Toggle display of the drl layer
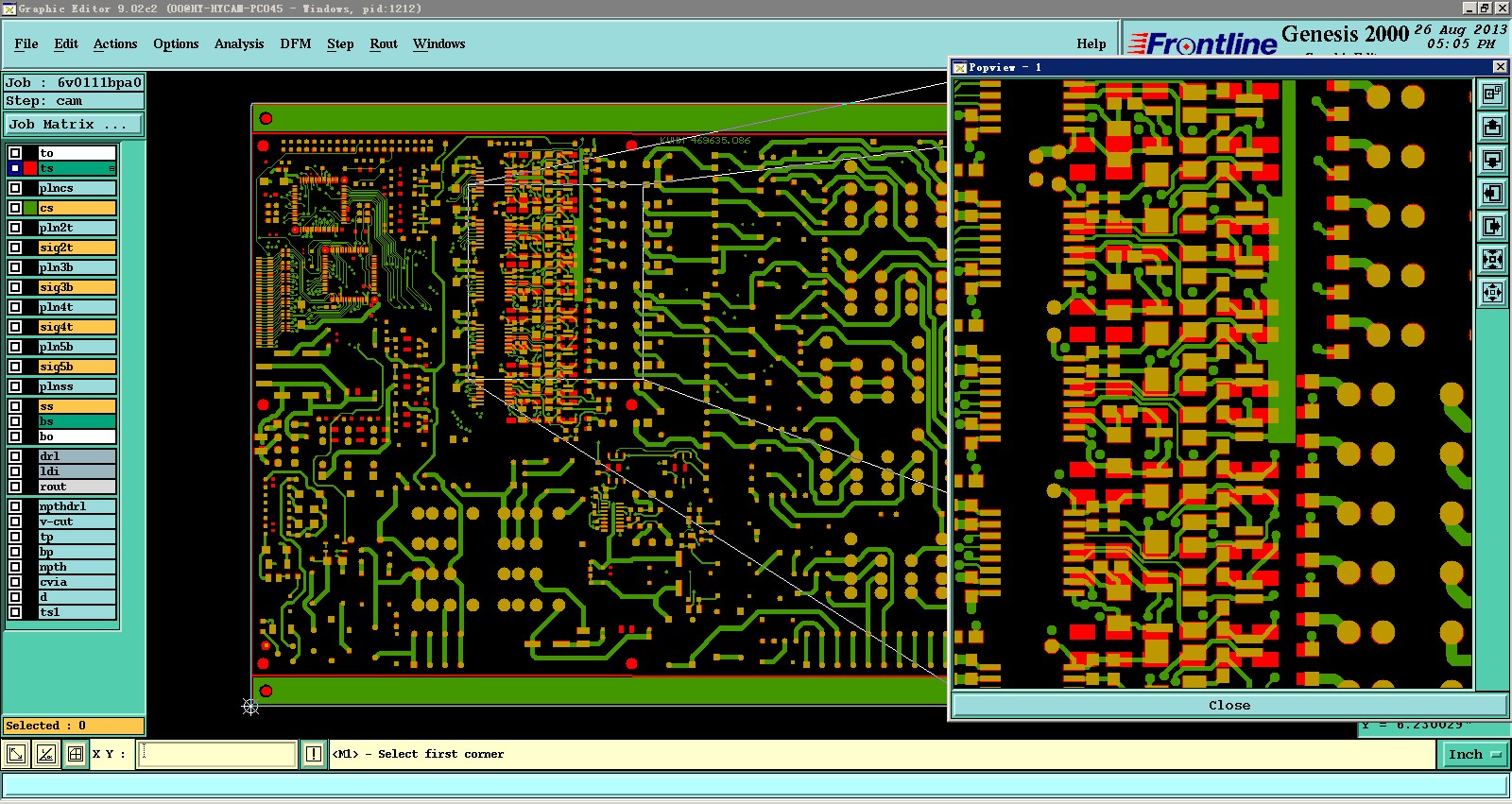 [x=15, y=456]
